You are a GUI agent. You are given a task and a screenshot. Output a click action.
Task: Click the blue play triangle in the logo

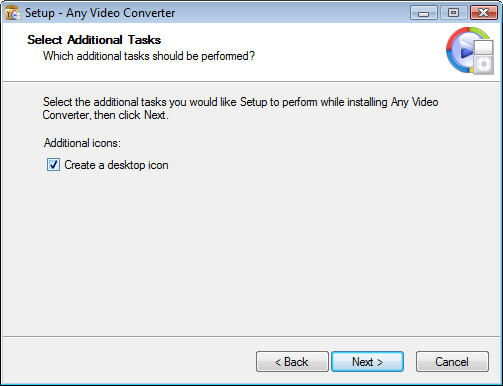point(466,51)
